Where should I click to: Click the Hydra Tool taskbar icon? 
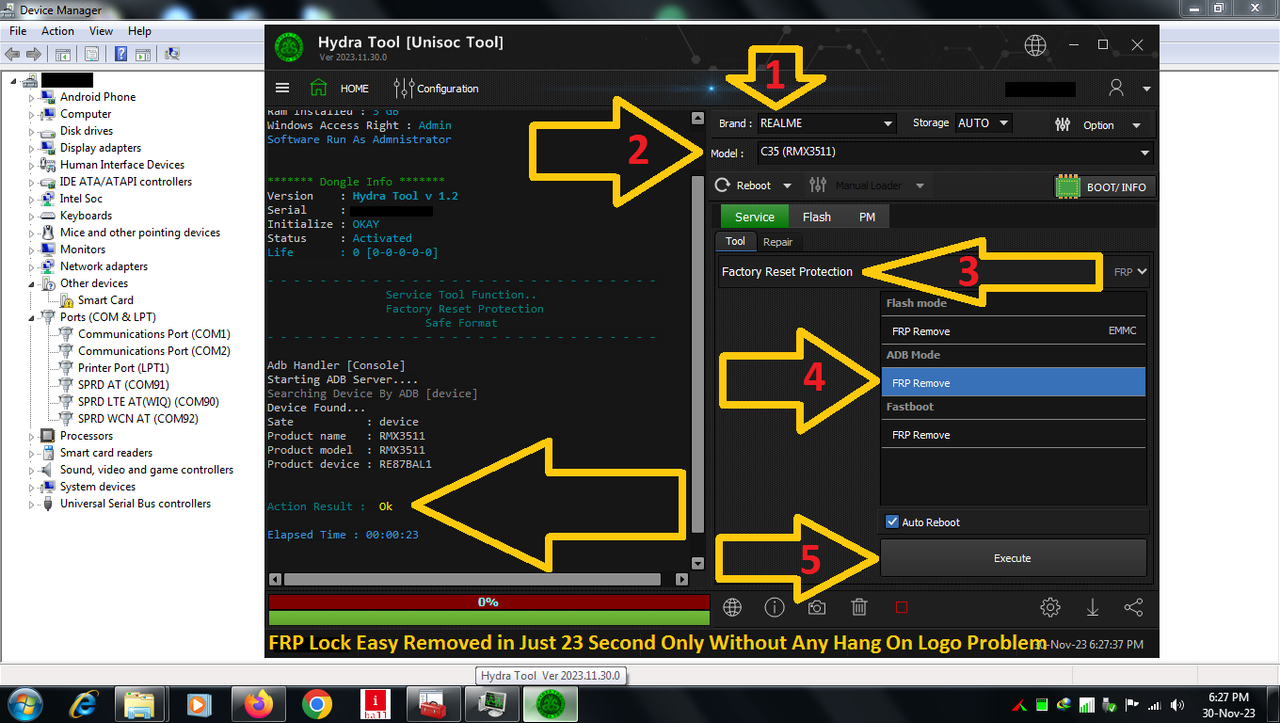click(550, 704)
